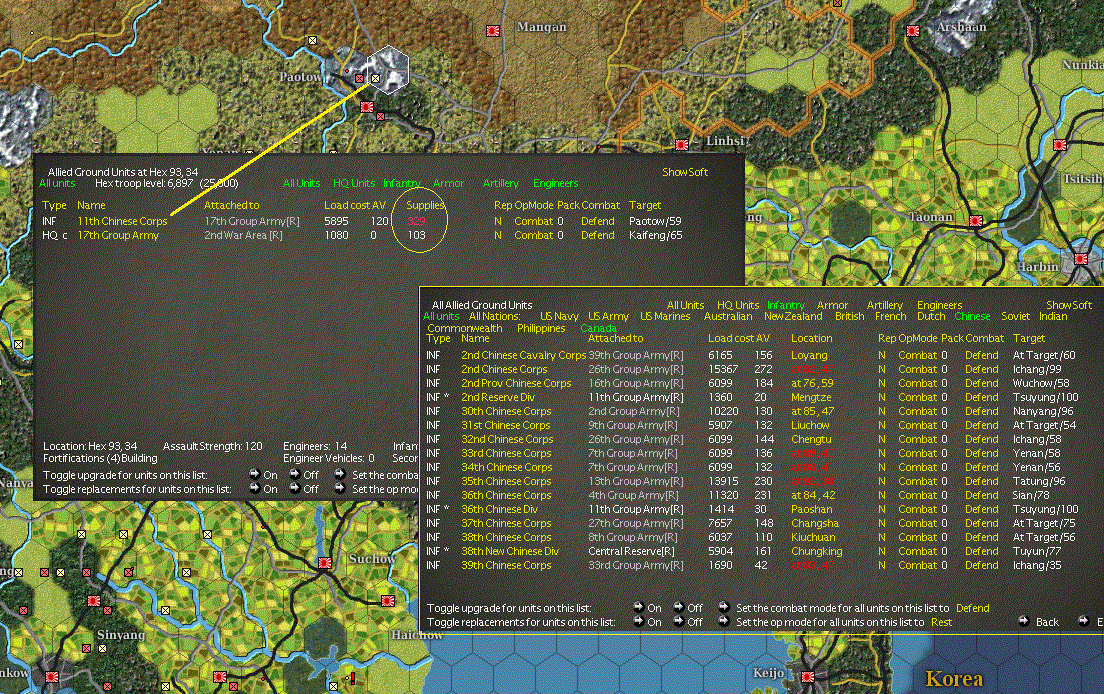Select Infantry filter in hex 93,34 panel

tap(402, 184)
